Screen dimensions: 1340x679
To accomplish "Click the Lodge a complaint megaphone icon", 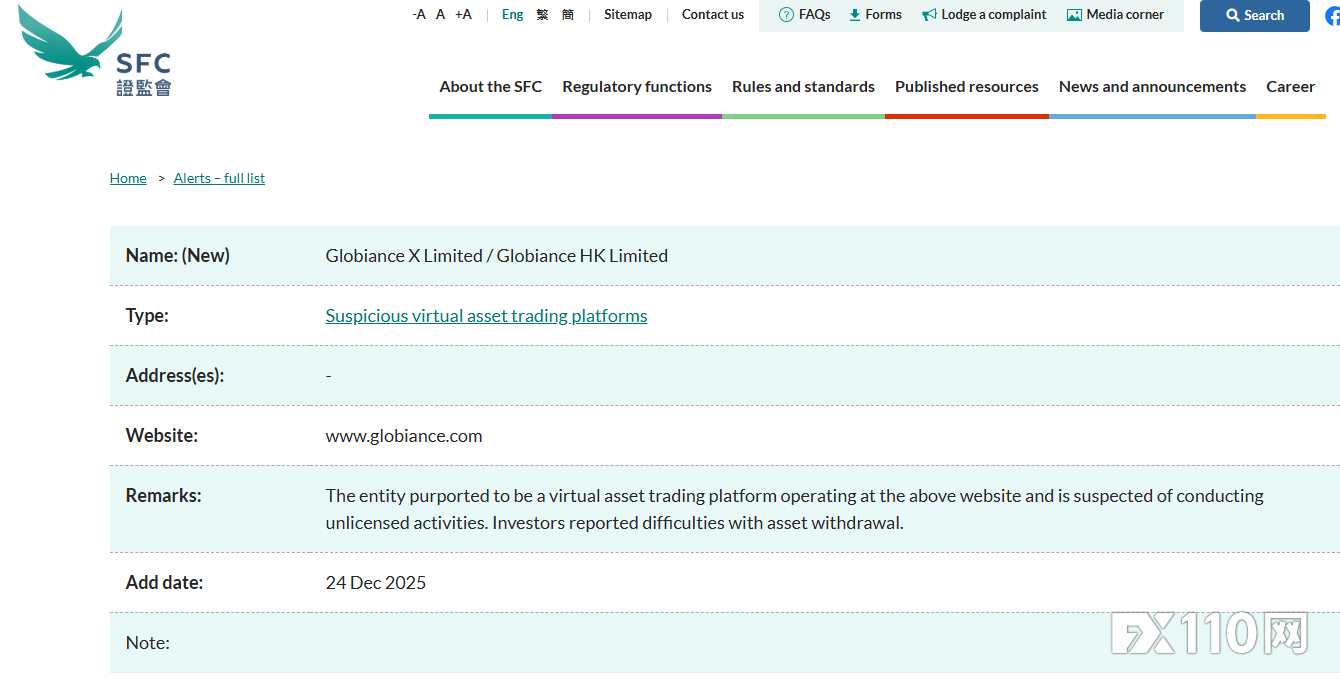I will click(x=929, y=15).
